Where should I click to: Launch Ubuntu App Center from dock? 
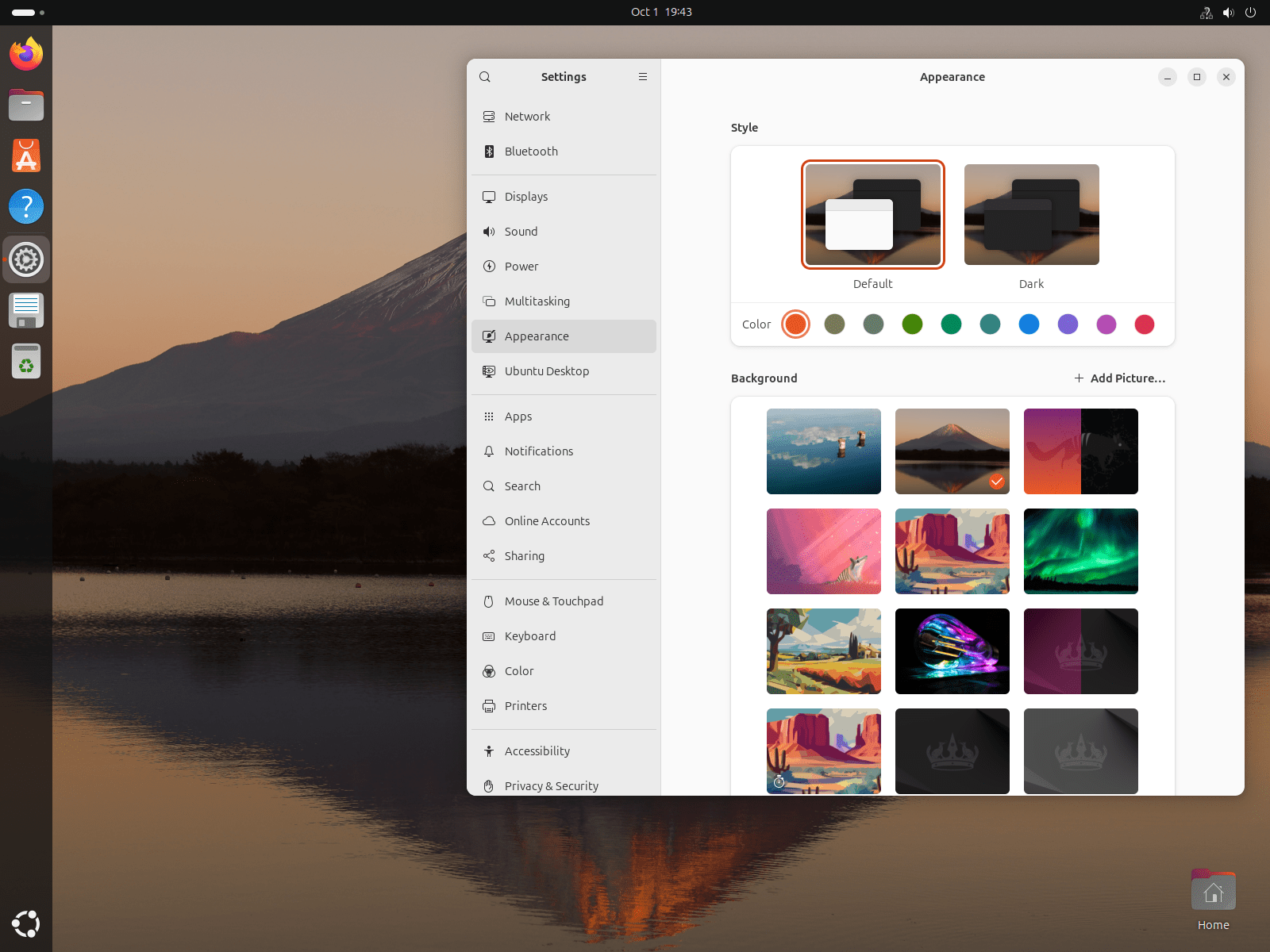(x=26, y=155)
